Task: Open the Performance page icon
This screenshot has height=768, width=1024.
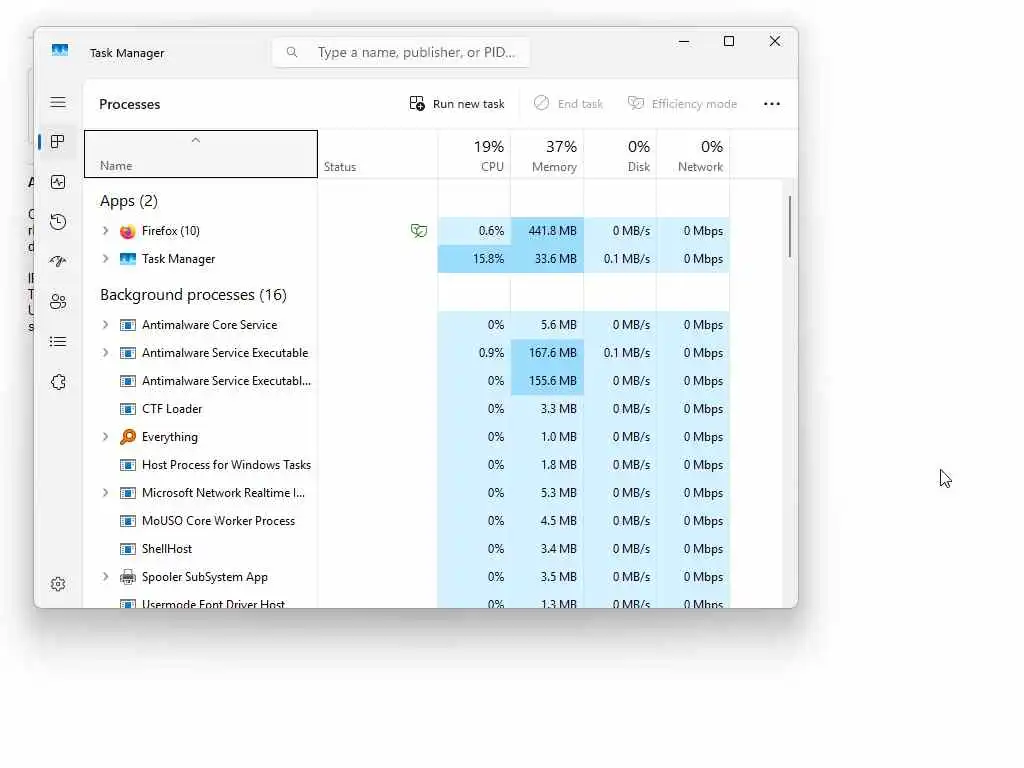Action: pos(58,182)
